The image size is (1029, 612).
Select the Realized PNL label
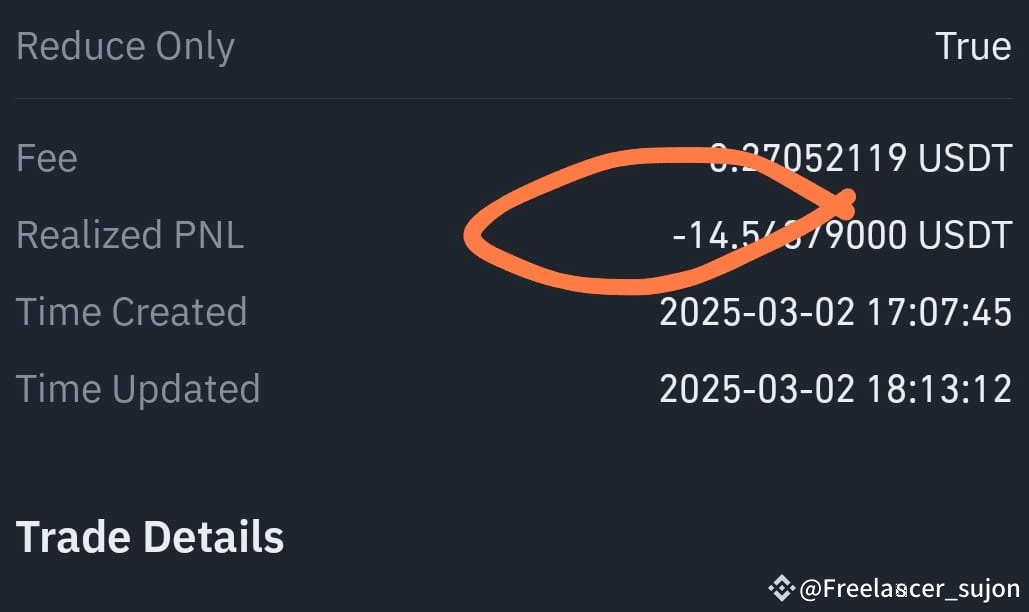tap(129, 234)
